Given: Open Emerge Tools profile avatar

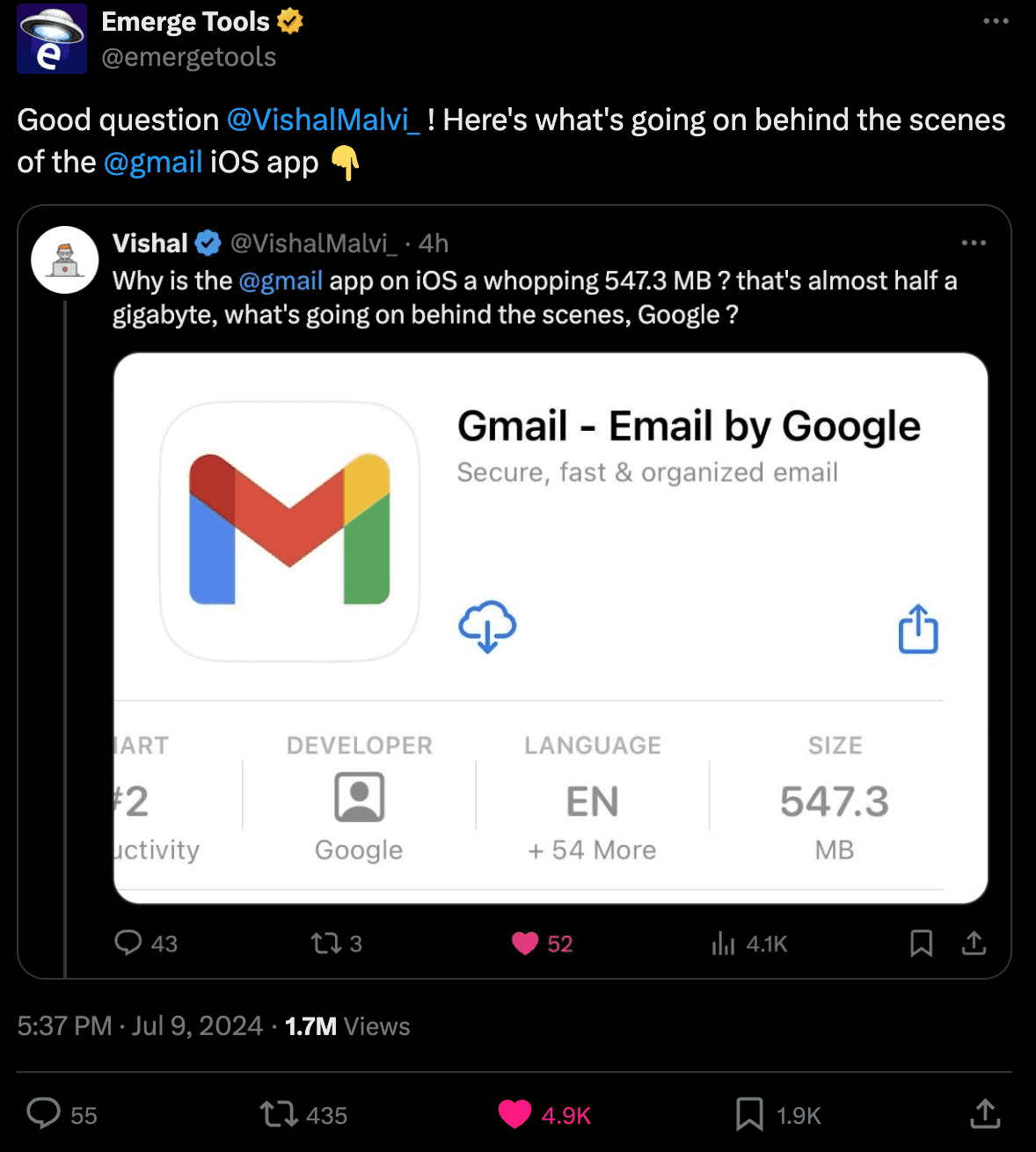Looking at the screenshot, I should 52,39.
